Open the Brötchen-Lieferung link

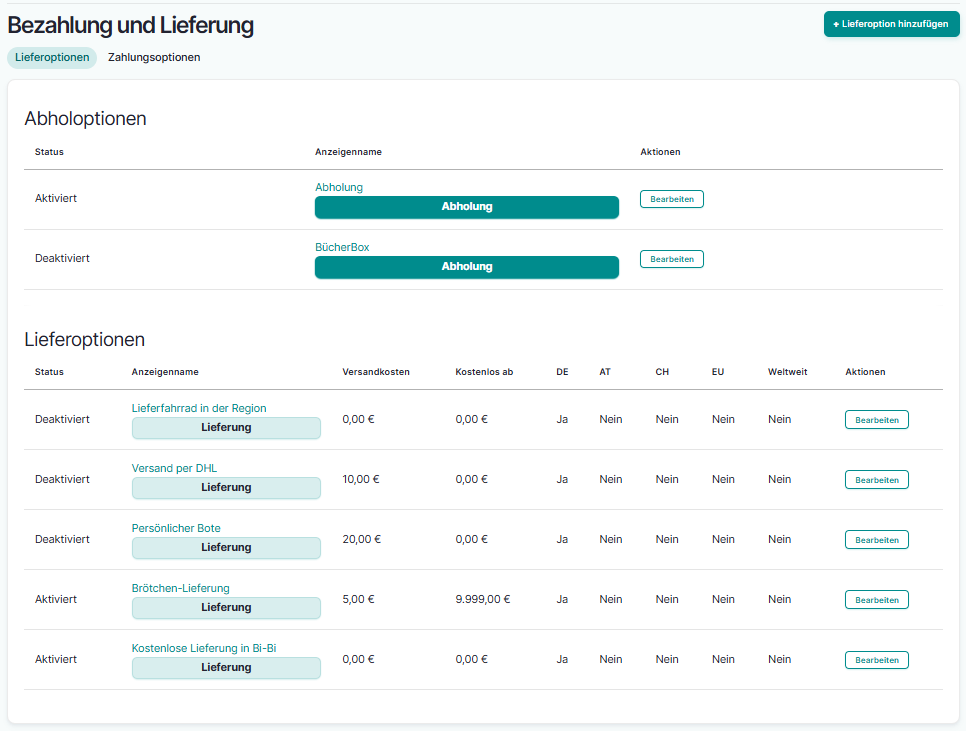(180, 588)
